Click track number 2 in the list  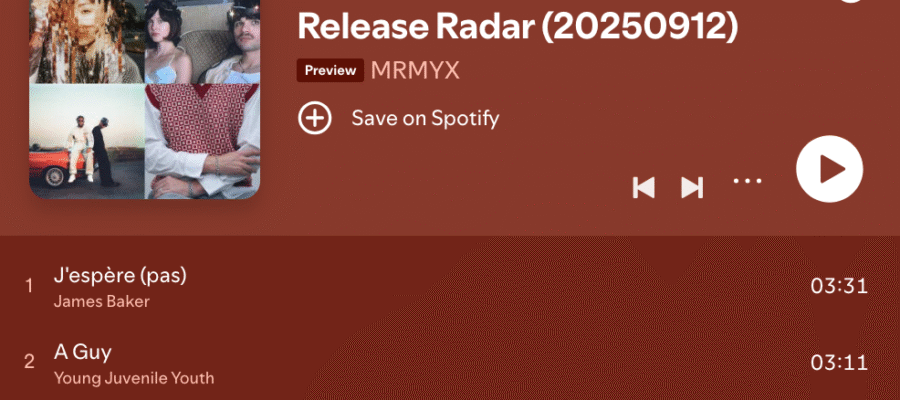click(29, 362)
